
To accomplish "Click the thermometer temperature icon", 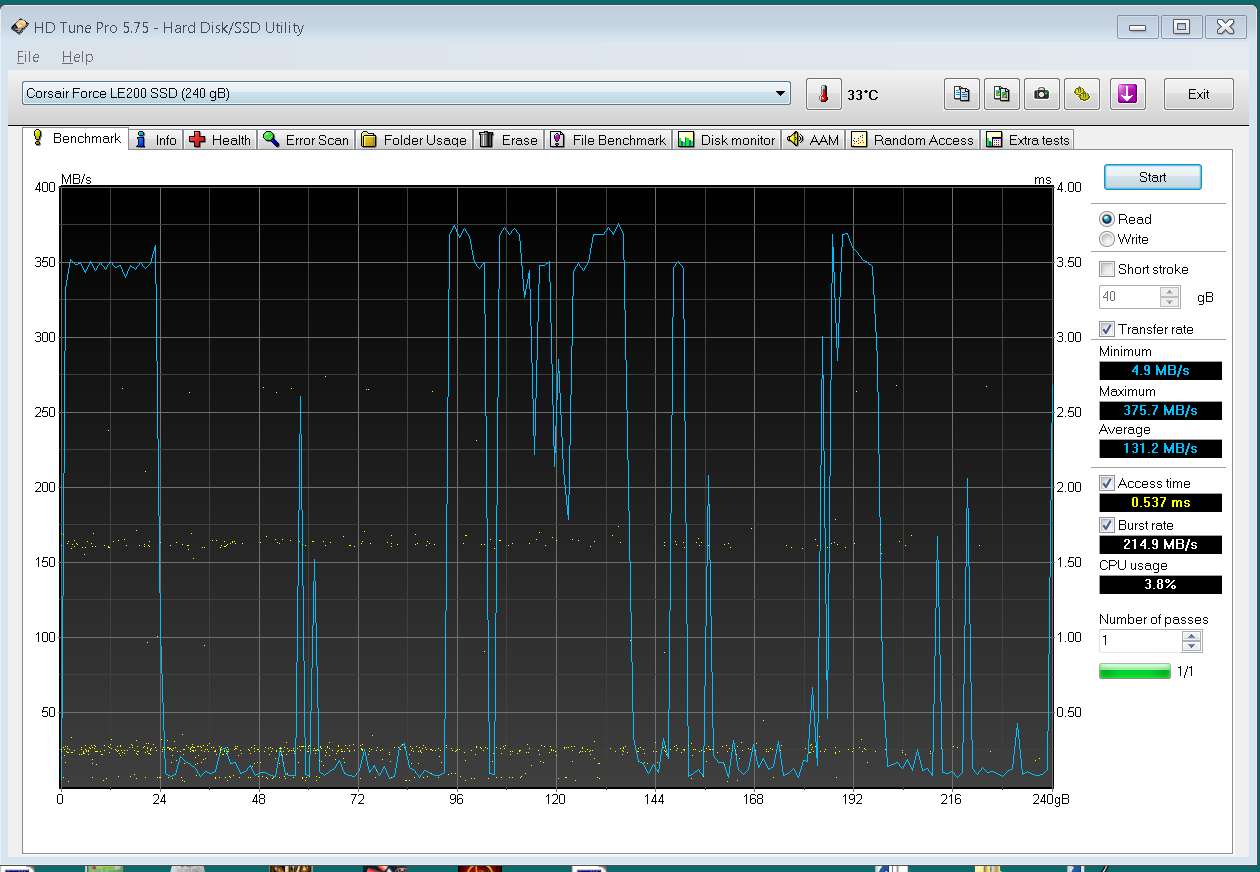I will click(x=824, y=94).
